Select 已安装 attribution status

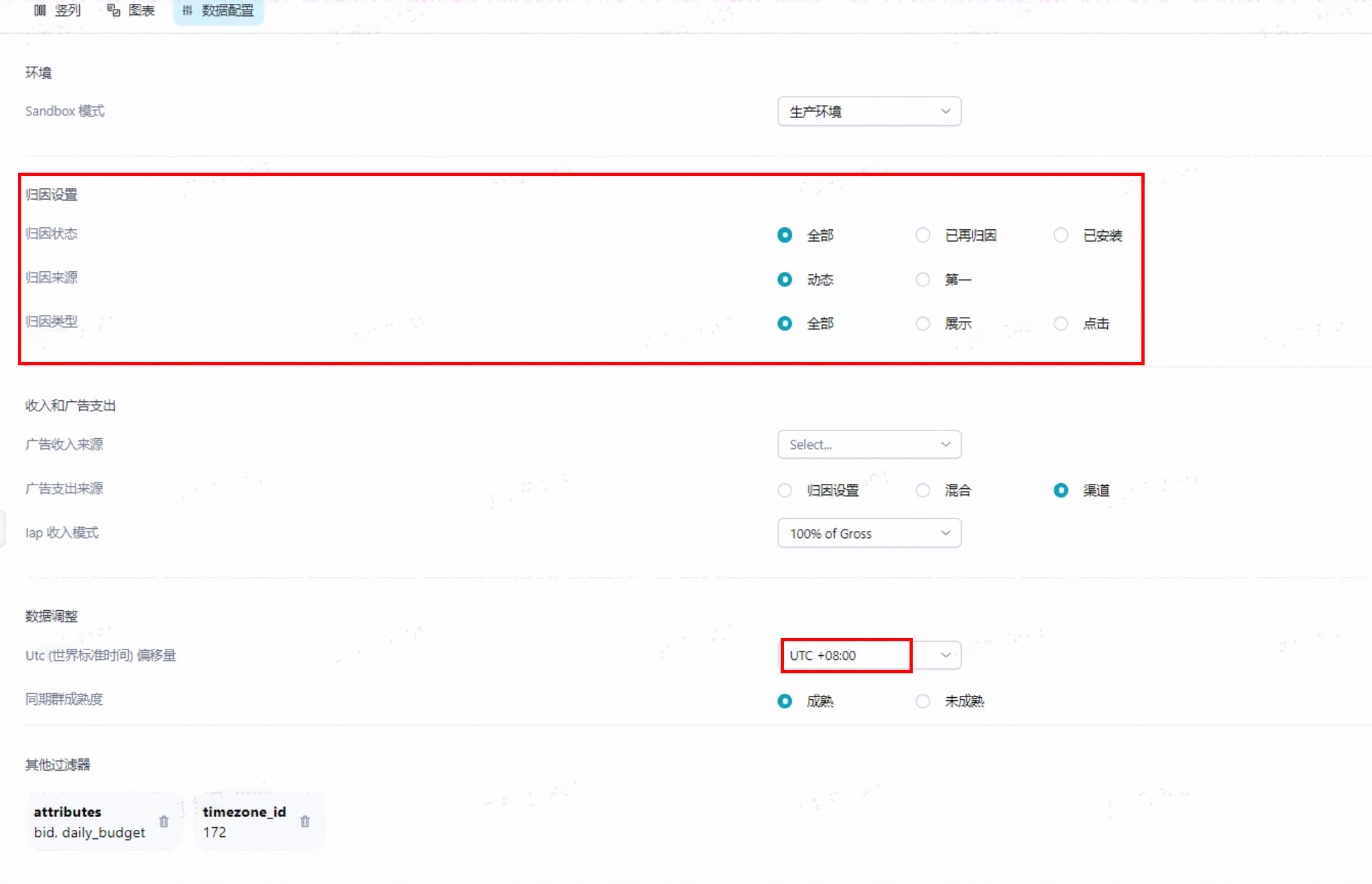pos(1060,235)
